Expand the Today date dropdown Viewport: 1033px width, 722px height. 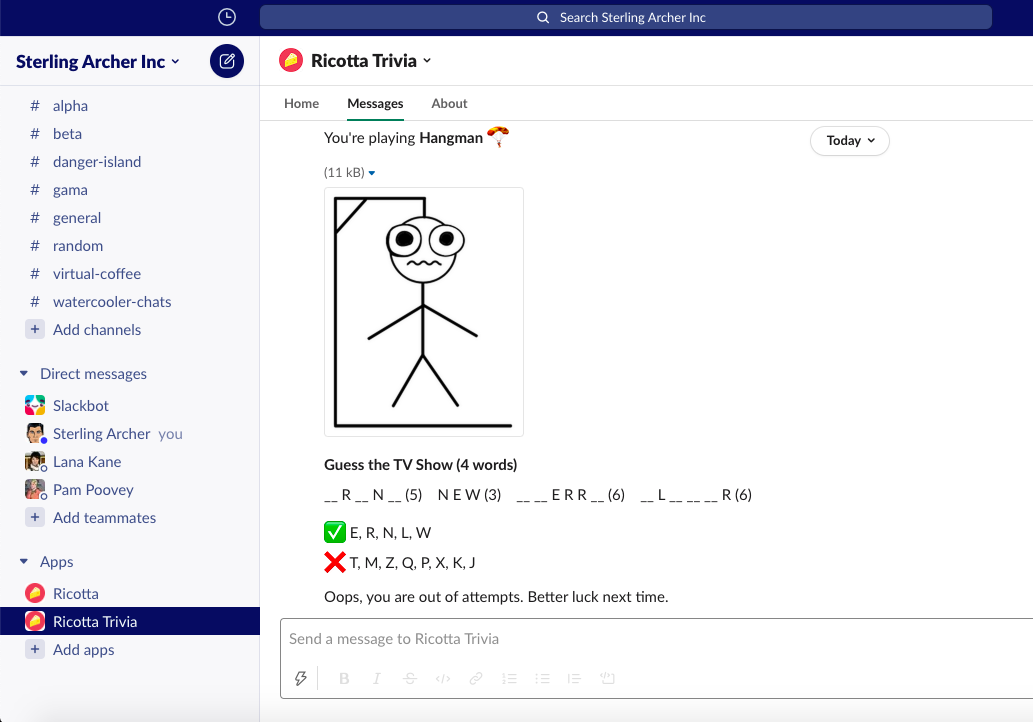[849, 141]
